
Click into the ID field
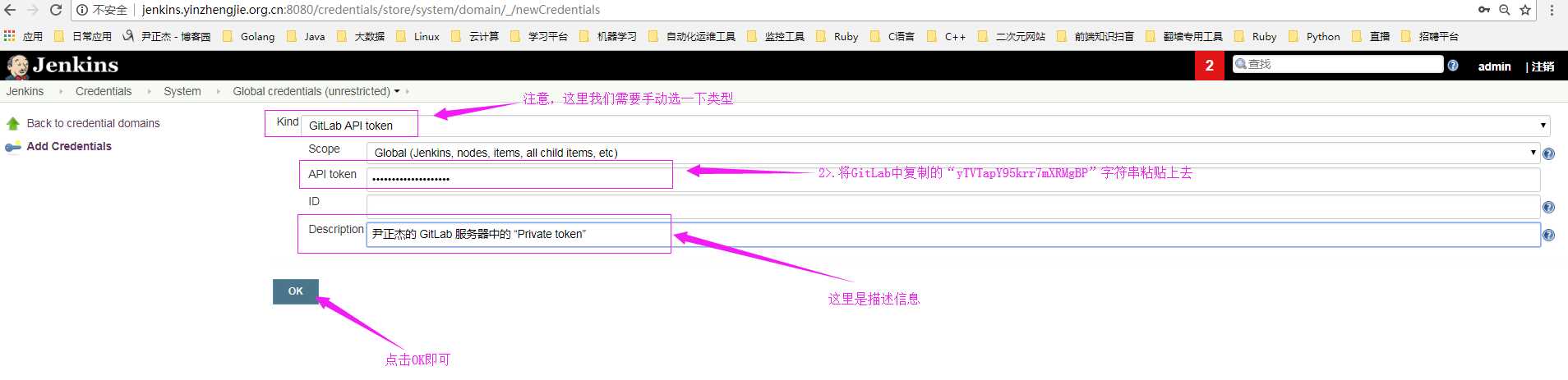953,206
